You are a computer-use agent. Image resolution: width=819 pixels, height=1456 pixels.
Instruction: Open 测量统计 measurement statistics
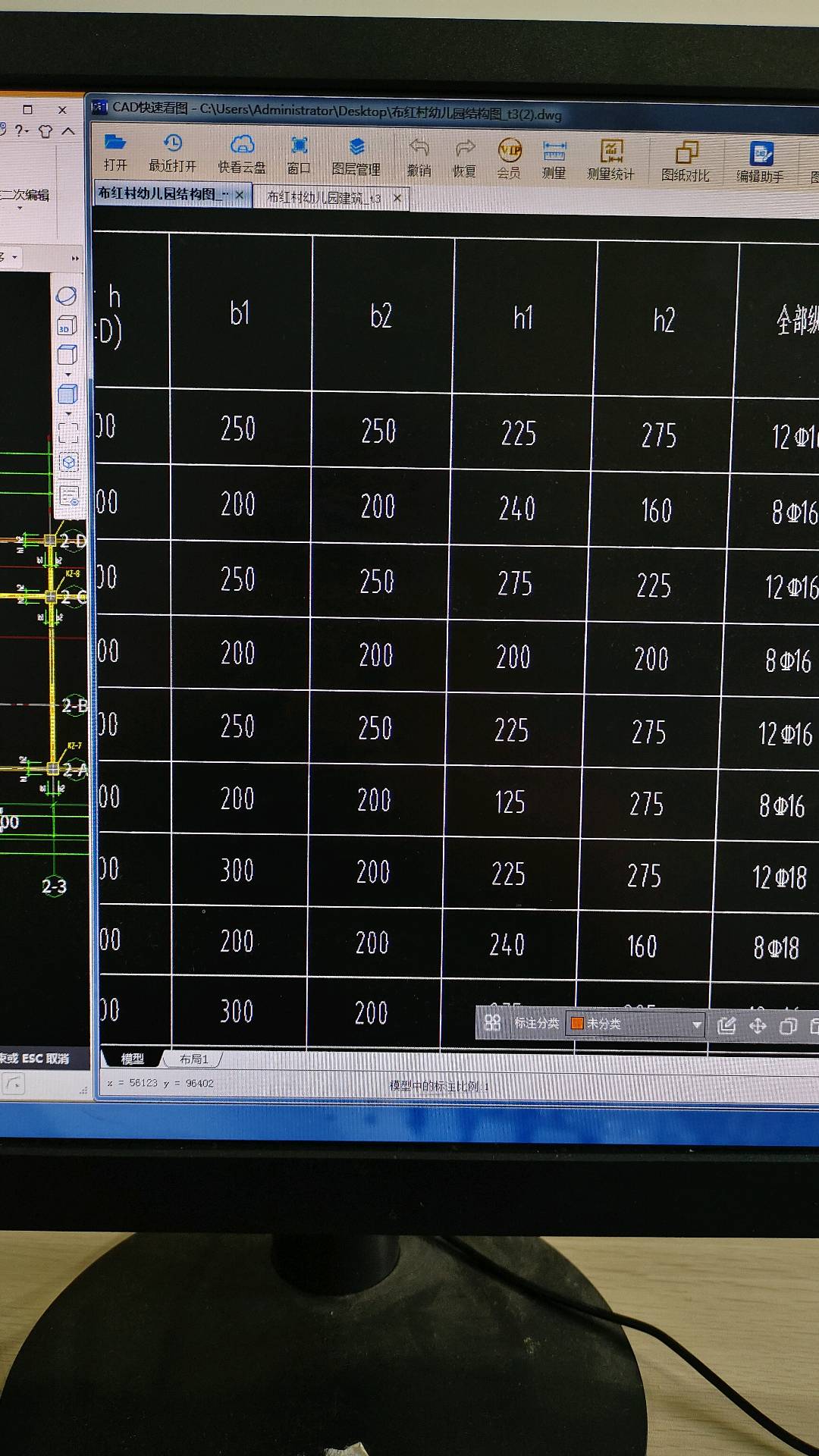coord(610,161)
